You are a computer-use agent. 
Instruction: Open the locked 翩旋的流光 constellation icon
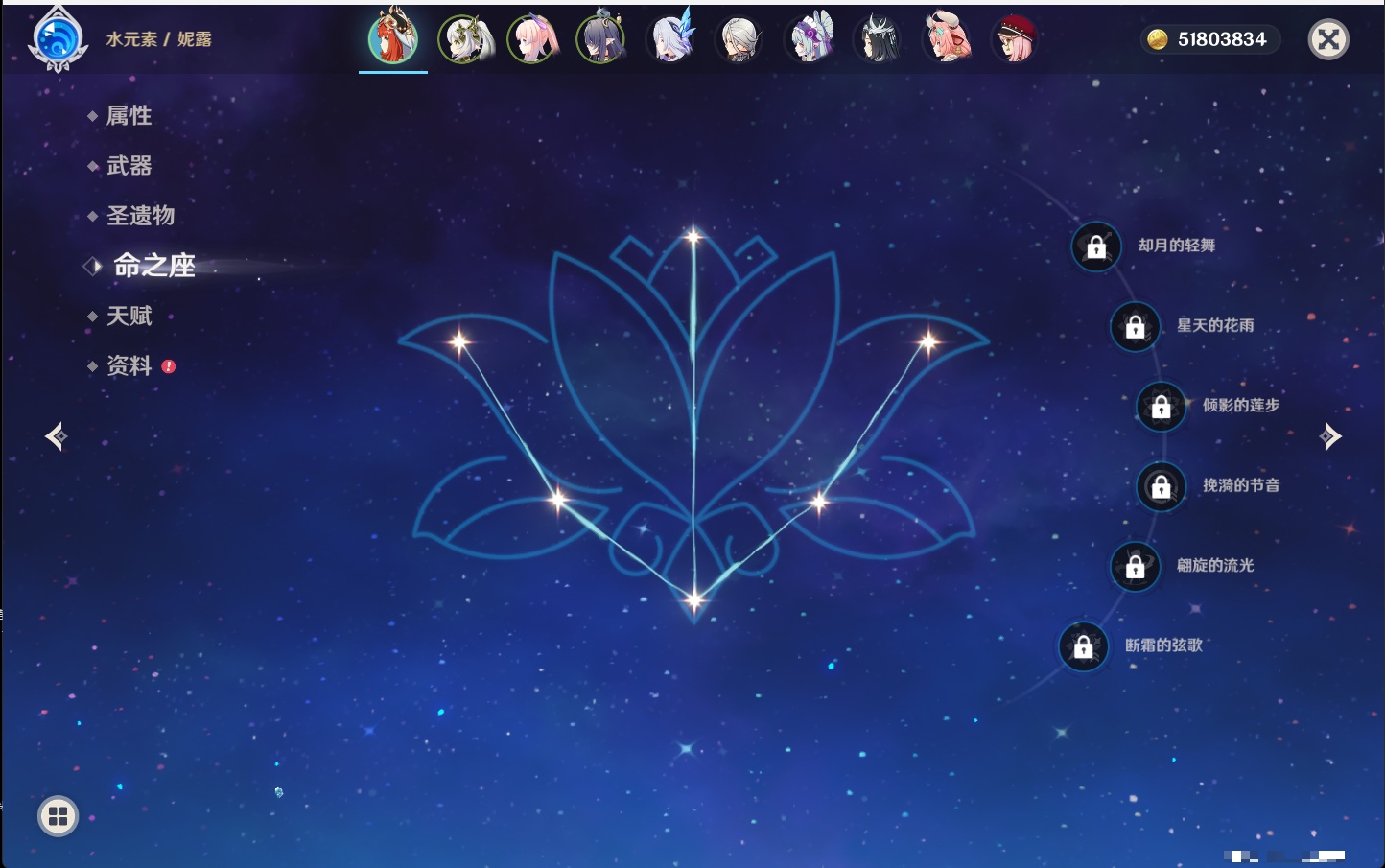(1136, 566)
